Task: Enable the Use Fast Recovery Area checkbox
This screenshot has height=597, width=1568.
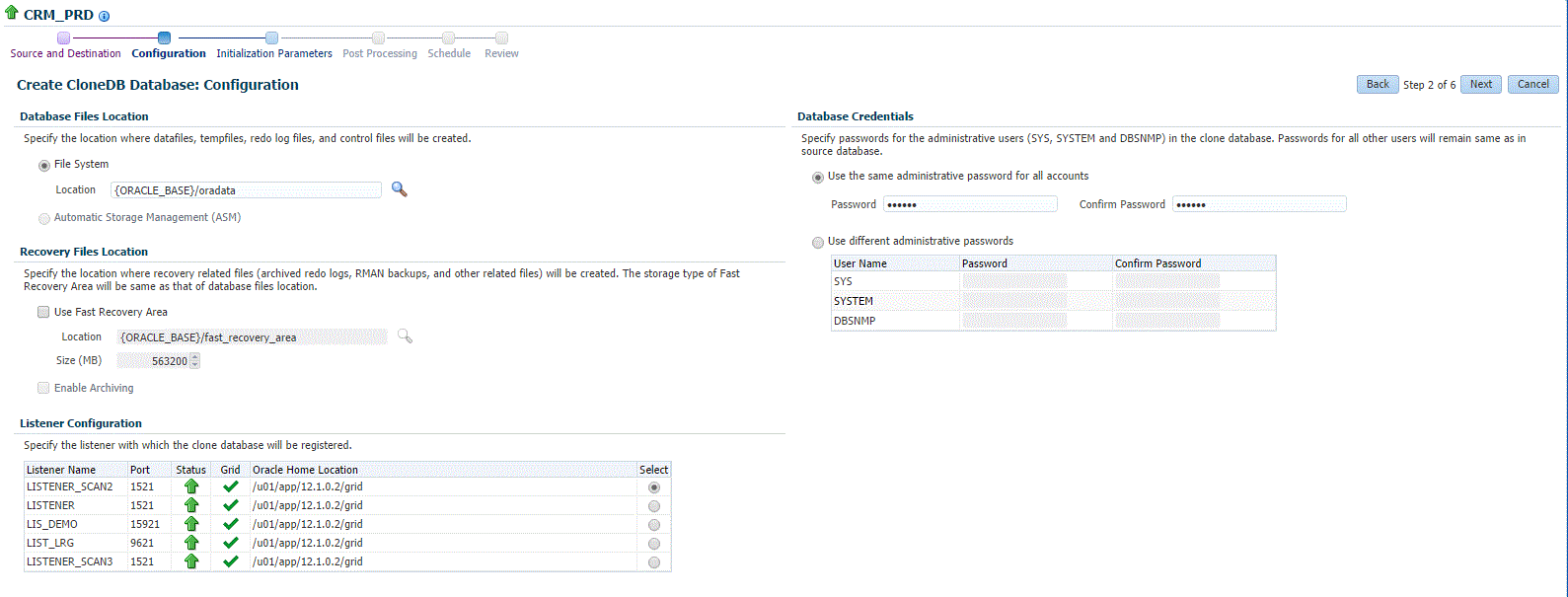Action: coord(43,313)
